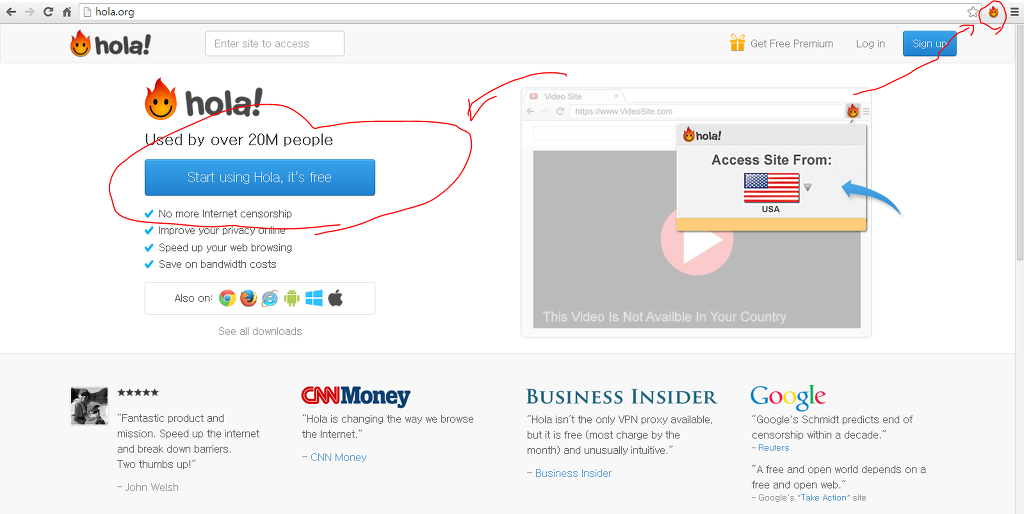The image size is (1024, 514).
Task: Click the browser back arrow
Action: 10,12
